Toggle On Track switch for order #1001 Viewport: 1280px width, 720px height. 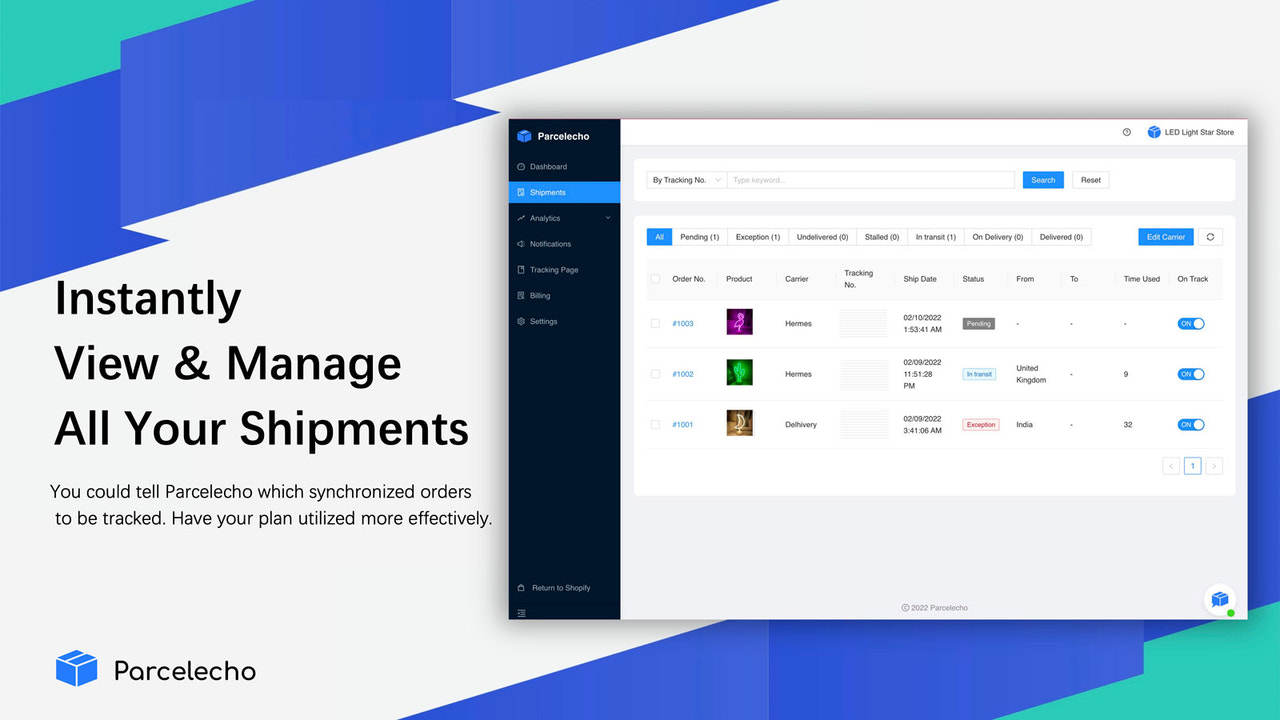point(1191,425)
